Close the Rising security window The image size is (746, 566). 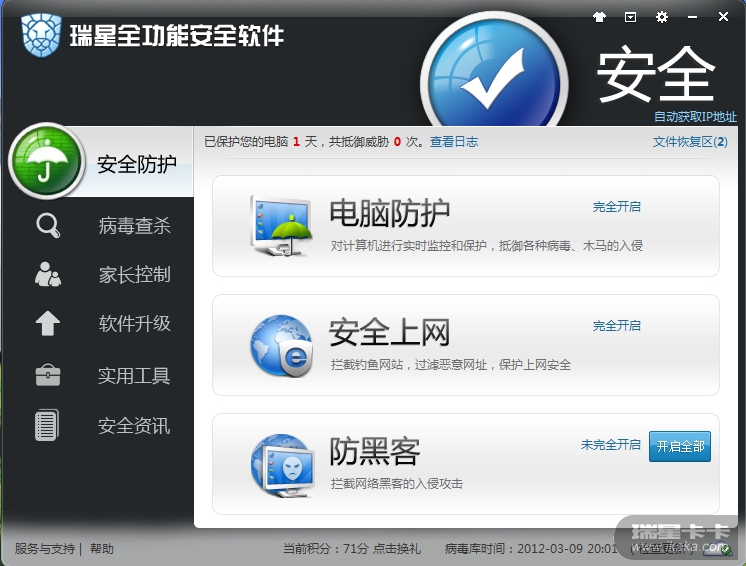coord(723,17)
